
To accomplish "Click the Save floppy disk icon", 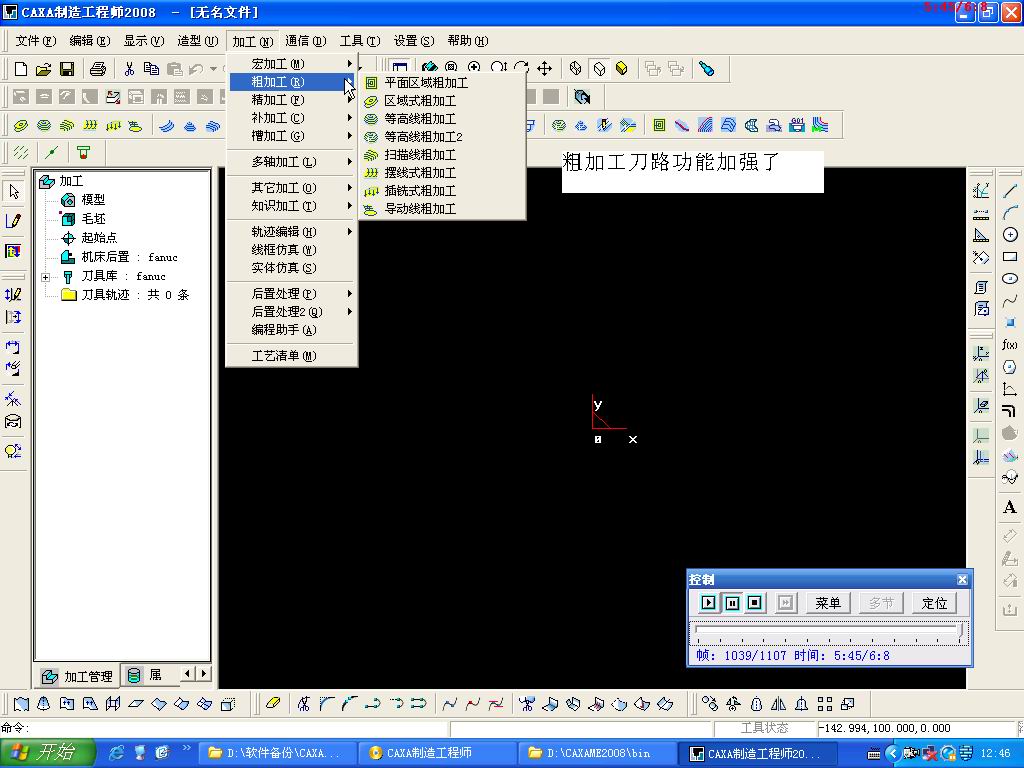I will point(67,69).
